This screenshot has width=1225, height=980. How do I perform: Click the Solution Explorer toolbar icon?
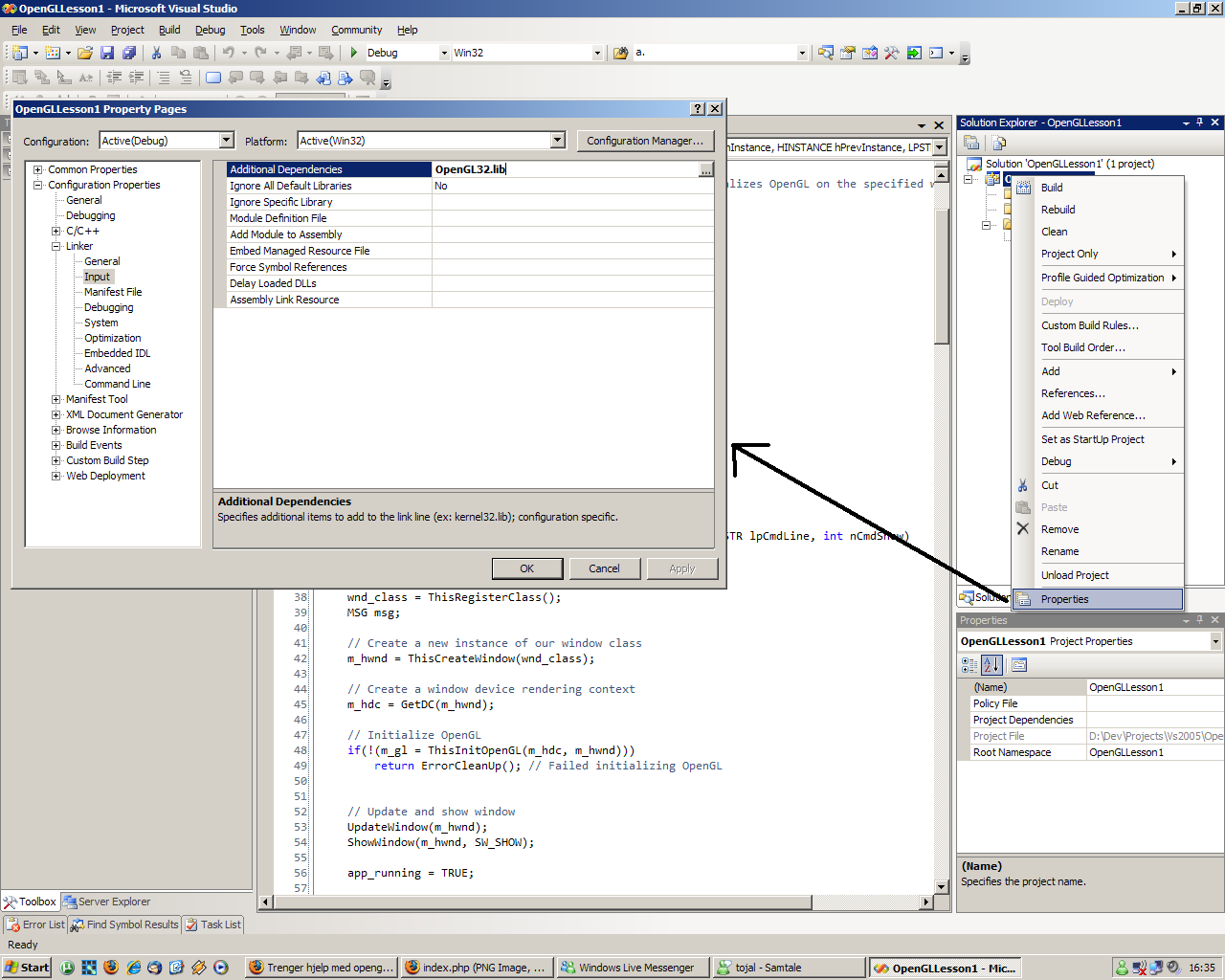(826, 53)
